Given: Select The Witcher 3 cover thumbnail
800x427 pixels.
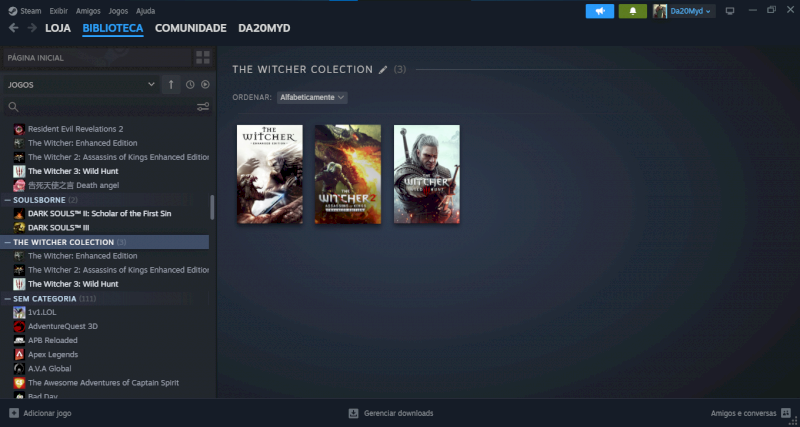Looking at the screenshot, I should click(427, 174).
